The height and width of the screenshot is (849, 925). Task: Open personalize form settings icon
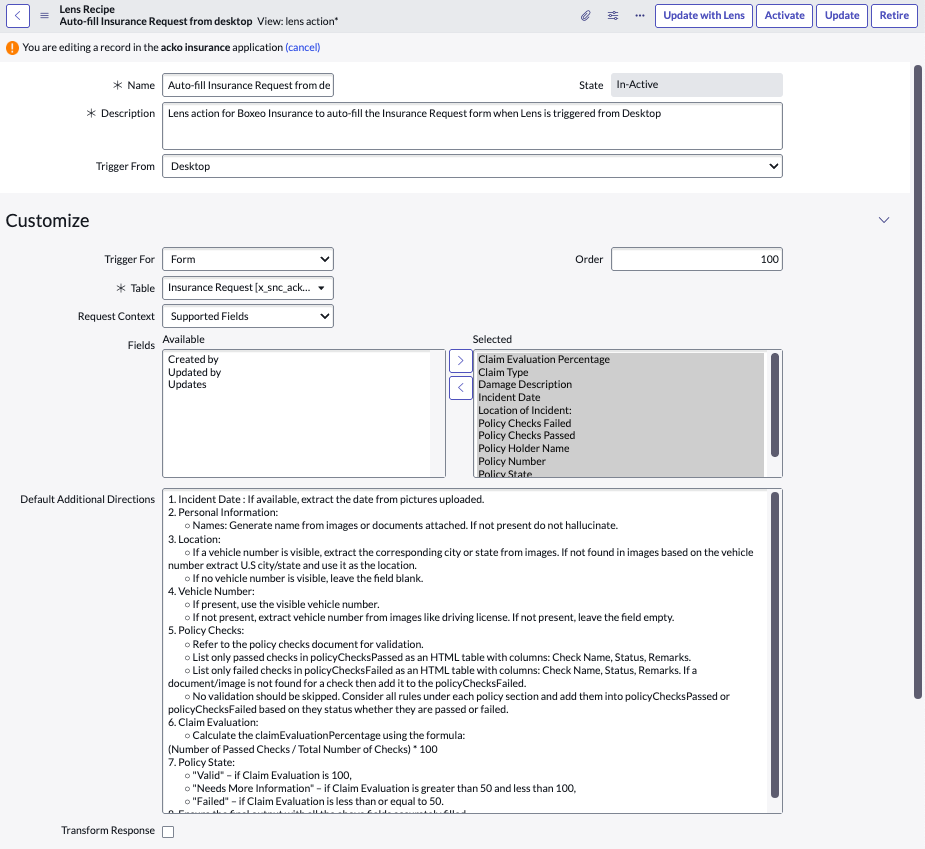(613, 15)
